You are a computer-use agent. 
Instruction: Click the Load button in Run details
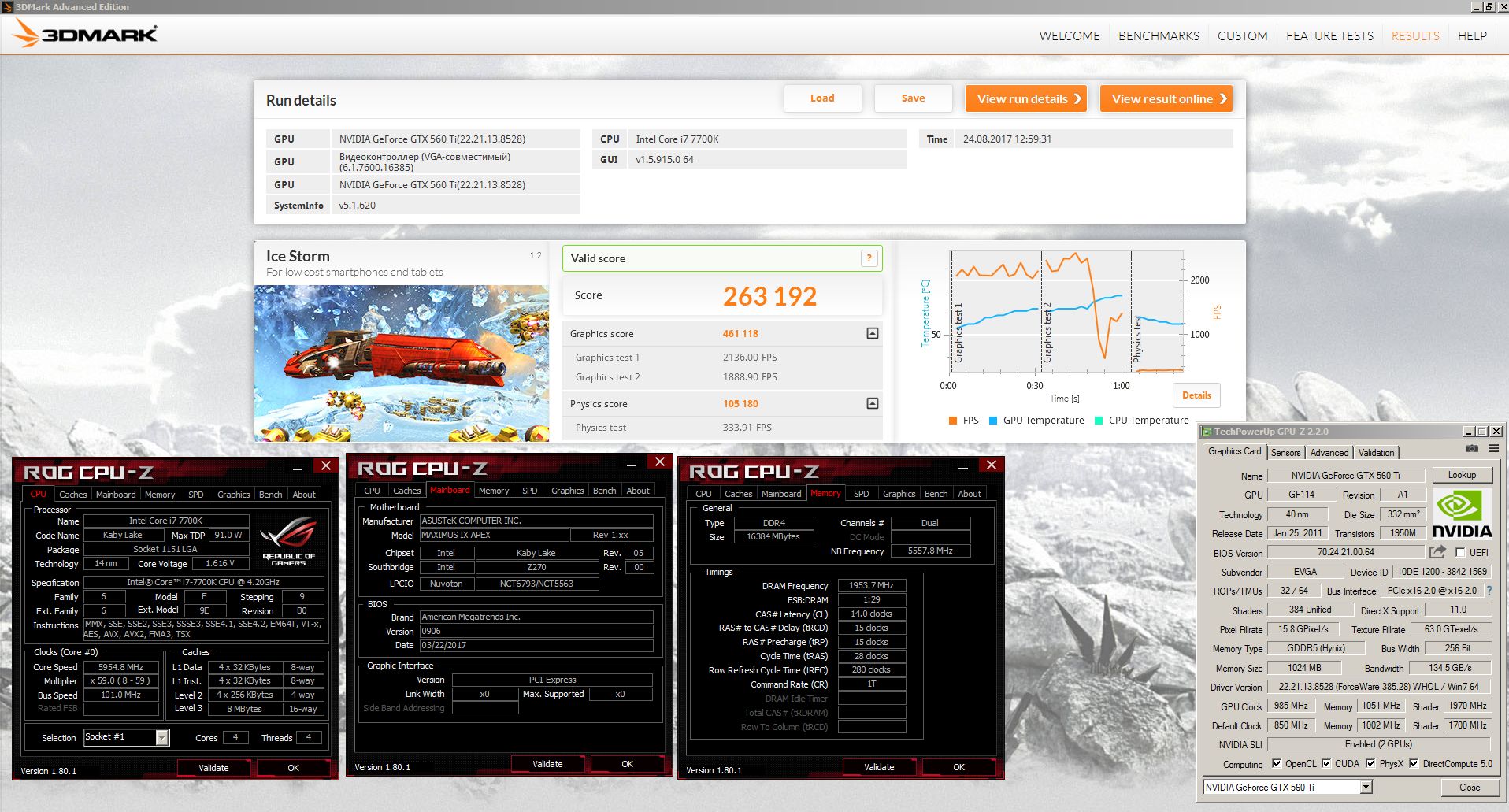(822, 98)
